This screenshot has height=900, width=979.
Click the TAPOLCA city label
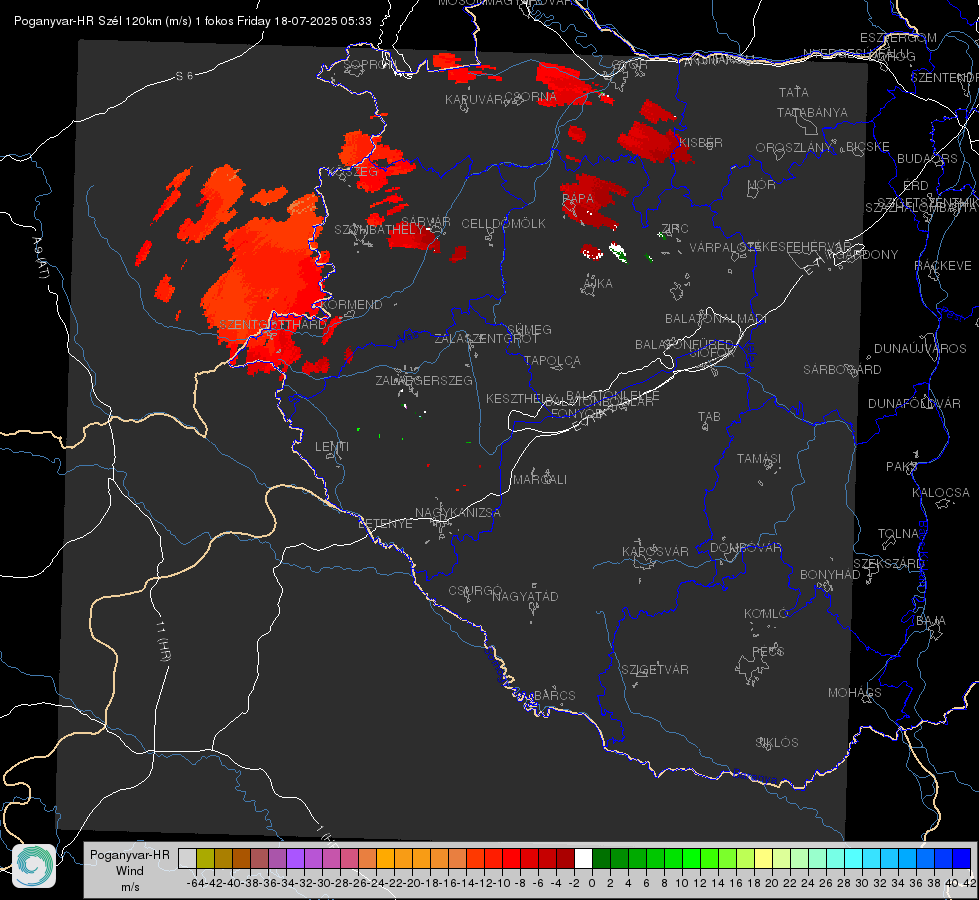(x=552, y=360)
